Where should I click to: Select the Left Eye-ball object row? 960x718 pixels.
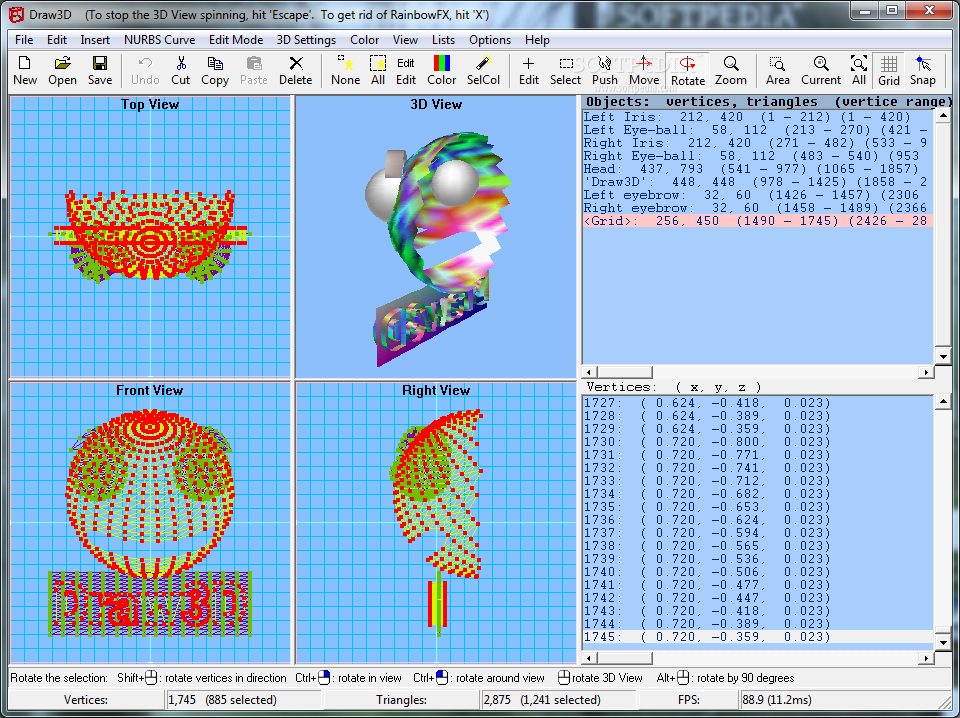point(758,130)
